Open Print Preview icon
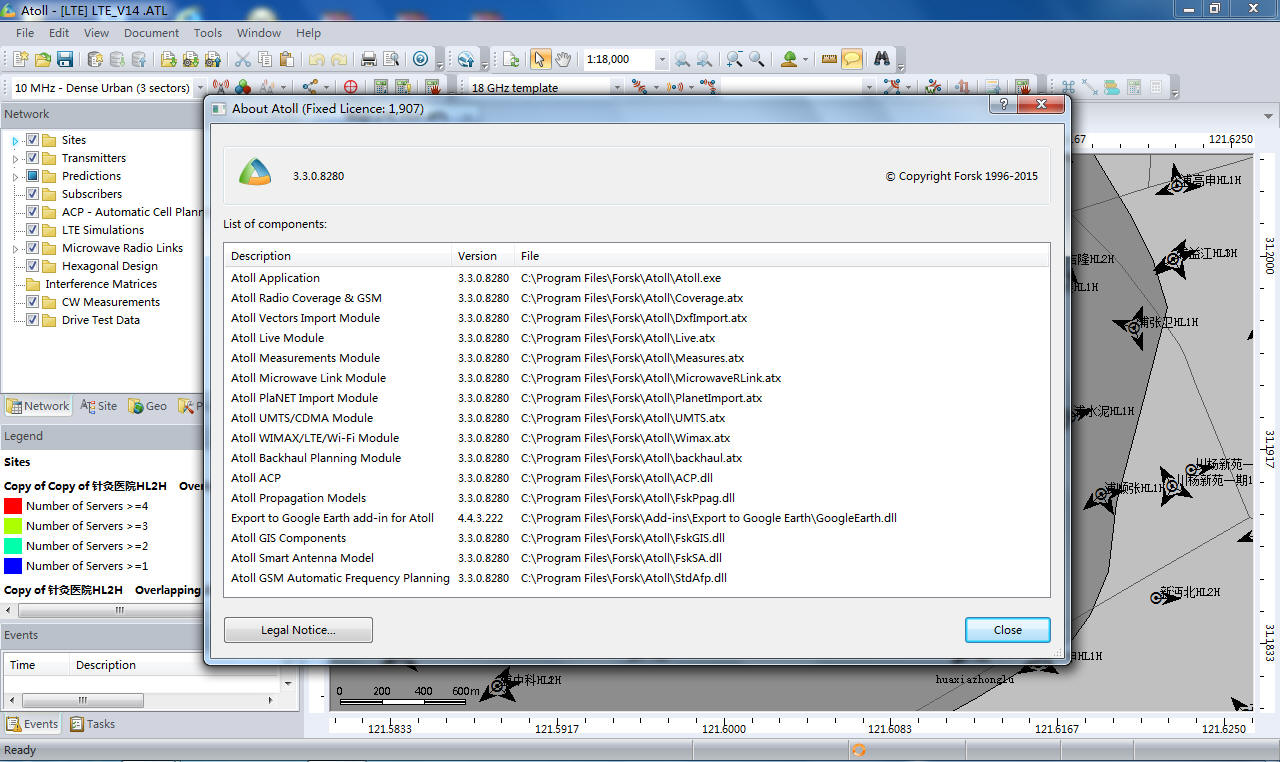 tap(391, 59)
